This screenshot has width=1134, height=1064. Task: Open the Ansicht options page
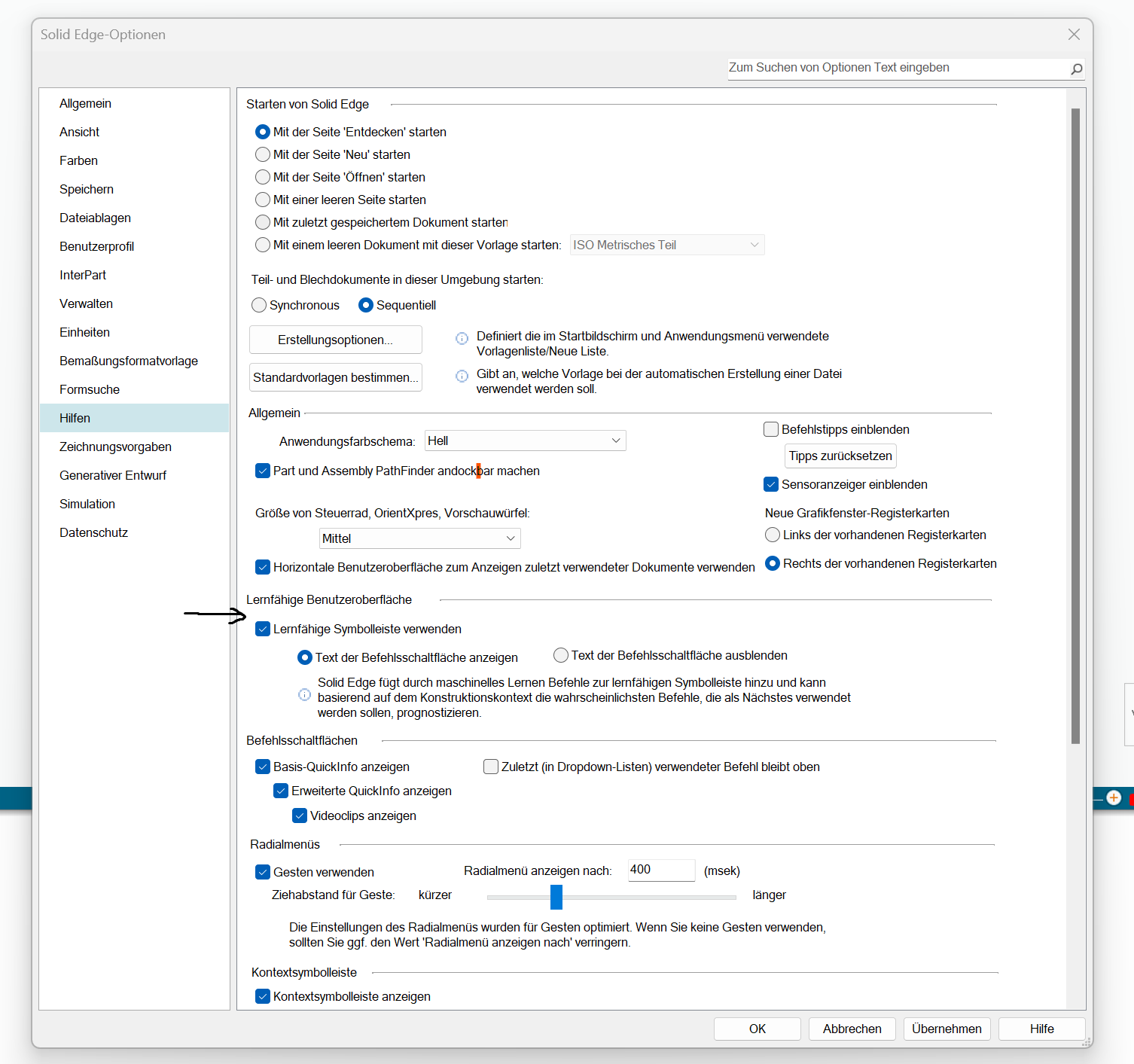pyautogui.click(x=134, y=132)
